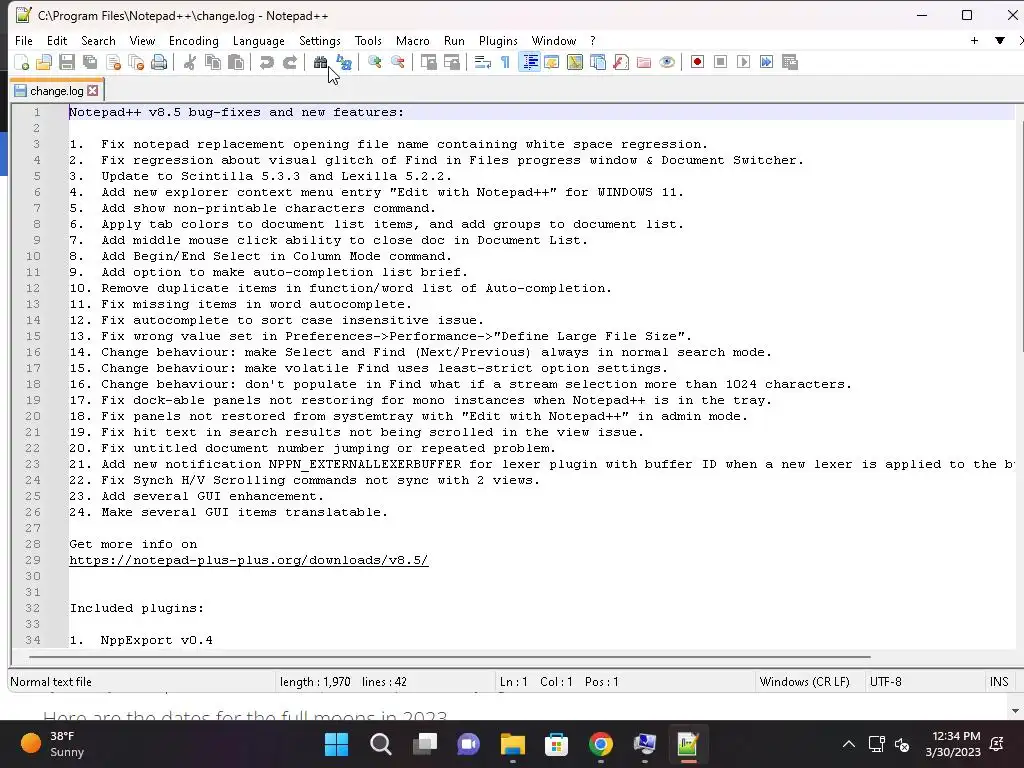Open the Encoding menu
The height and width of the screenshot is (768, 1024).
[x=193, y=40]
